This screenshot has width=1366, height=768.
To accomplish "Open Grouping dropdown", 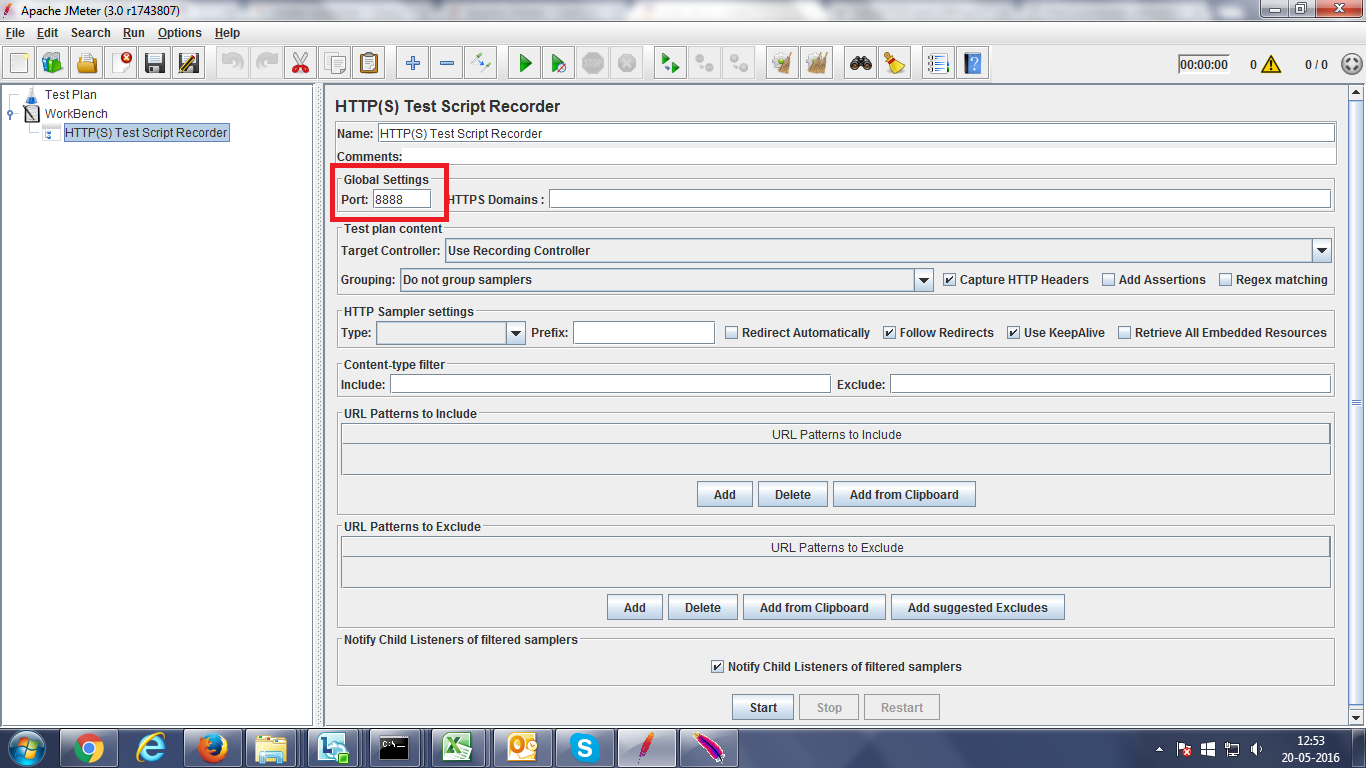I will click(924, 280).
